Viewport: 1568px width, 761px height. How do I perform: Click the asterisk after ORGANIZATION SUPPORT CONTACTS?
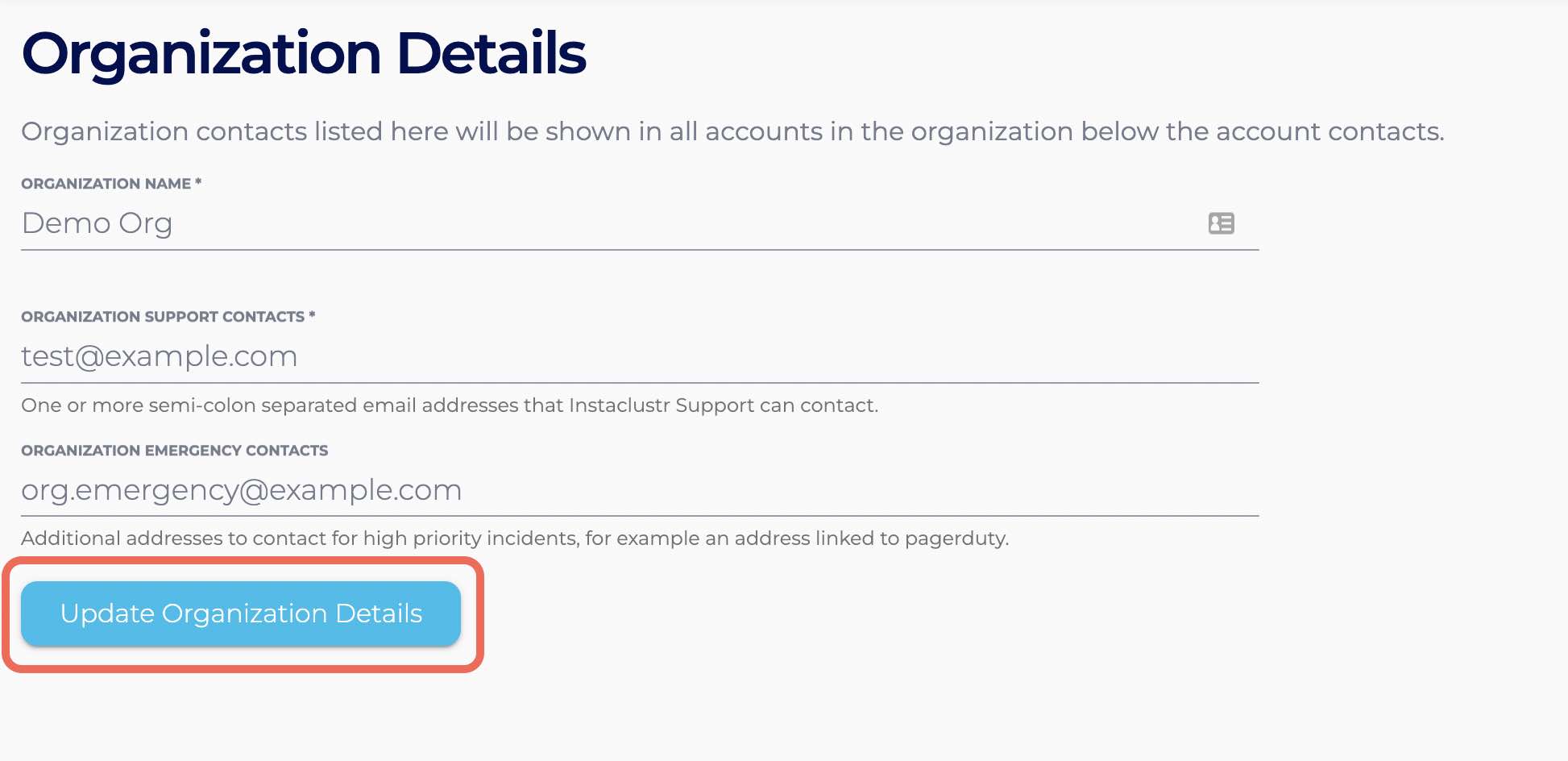(x=312, y=315)
